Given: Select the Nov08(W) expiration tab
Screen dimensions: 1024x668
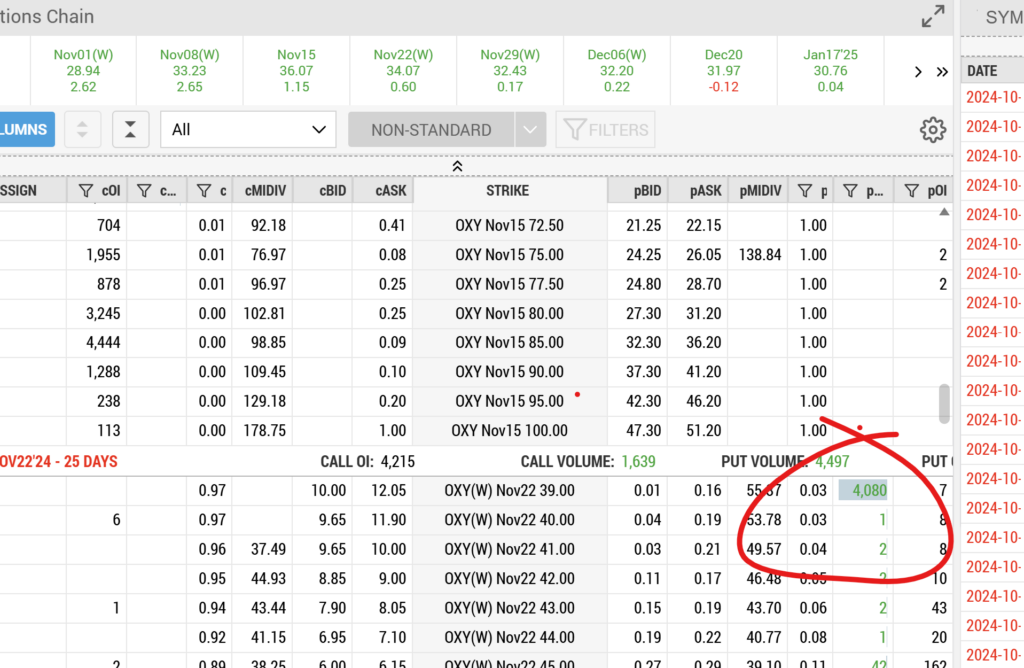Looking at the screenshot, I should (x=189, y=71).
